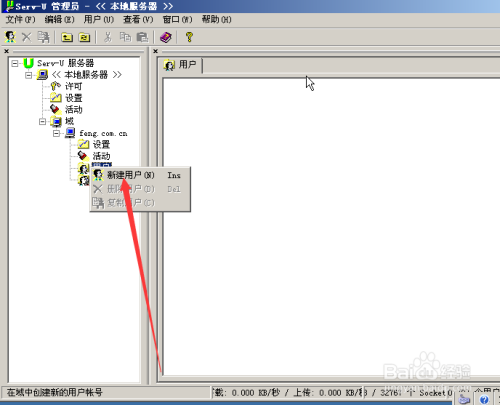
Task: Click the empty user list area
Action: point(331,227)
